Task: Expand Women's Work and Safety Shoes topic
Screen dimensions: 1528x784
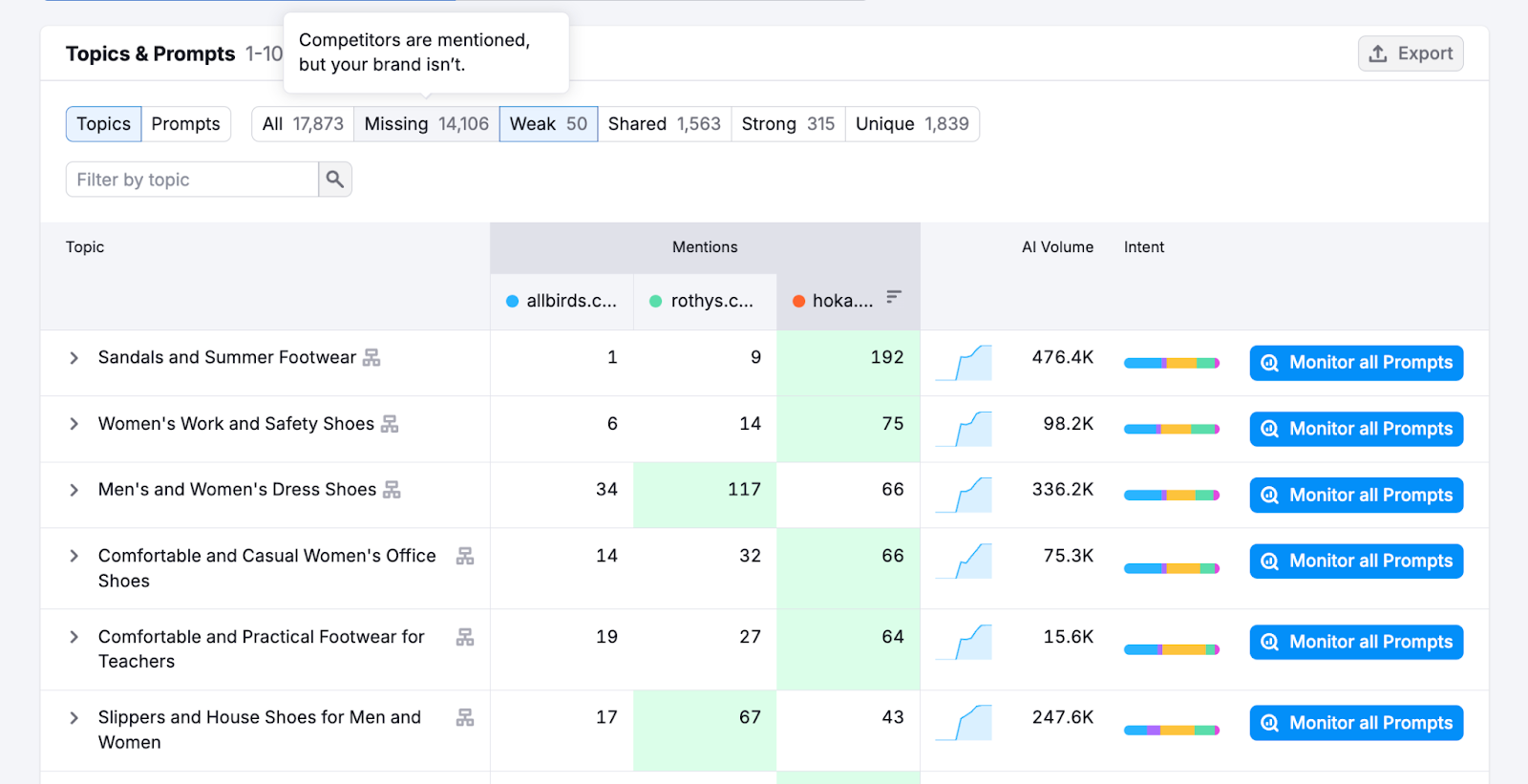Action: click(74, 424)
